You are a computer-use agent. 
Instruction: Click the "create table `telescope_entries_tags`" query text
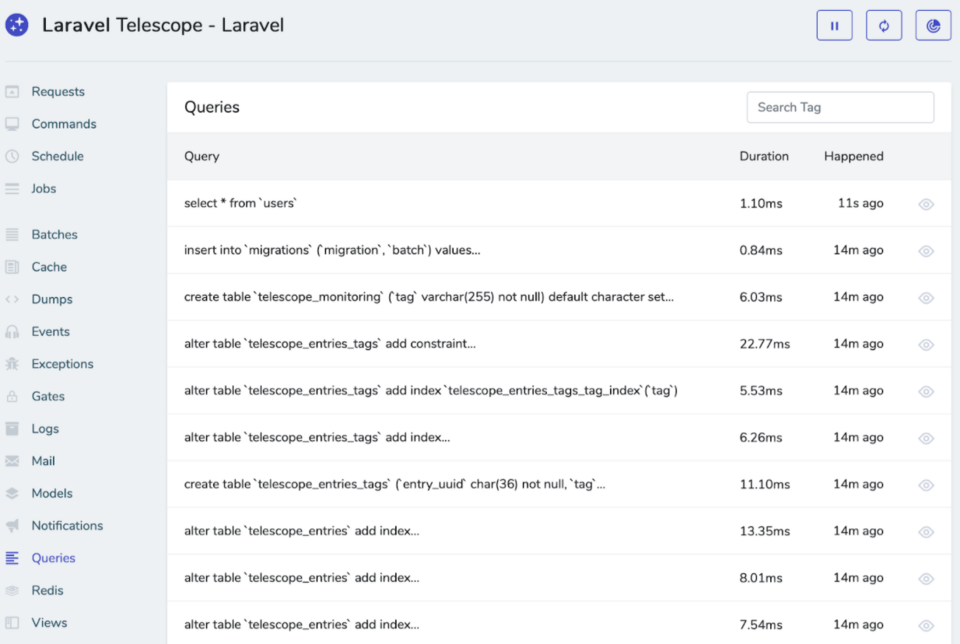pos(394,484)
